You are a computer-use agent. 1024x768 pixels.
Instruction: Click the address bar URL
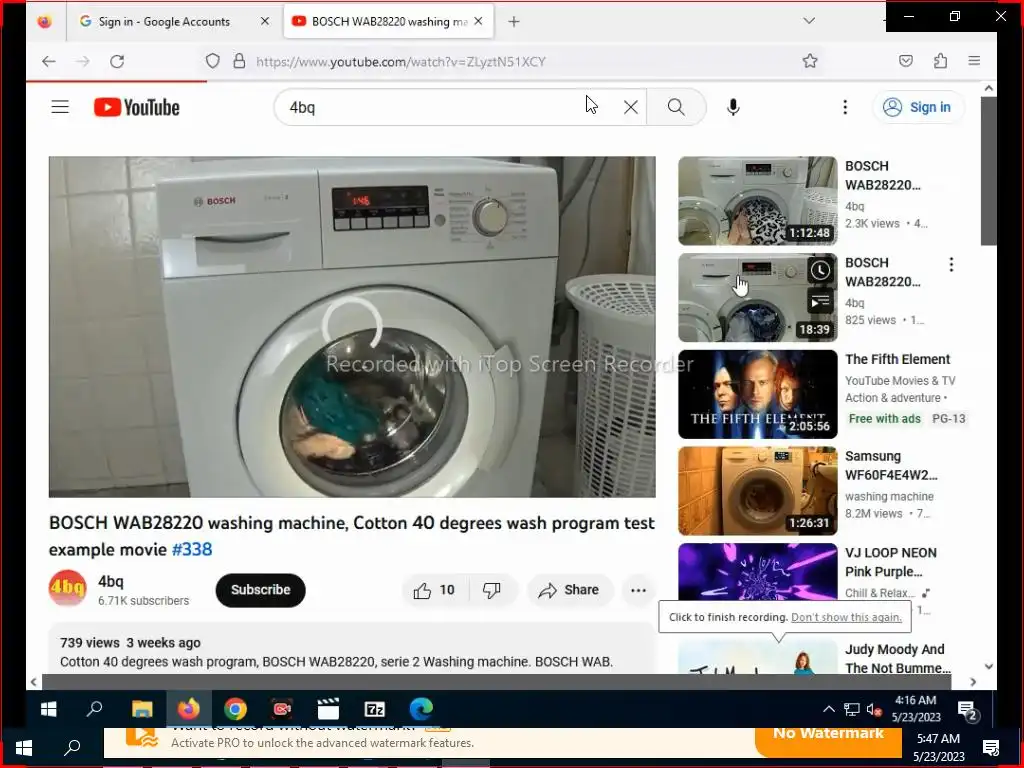click(x=400, y=61)
